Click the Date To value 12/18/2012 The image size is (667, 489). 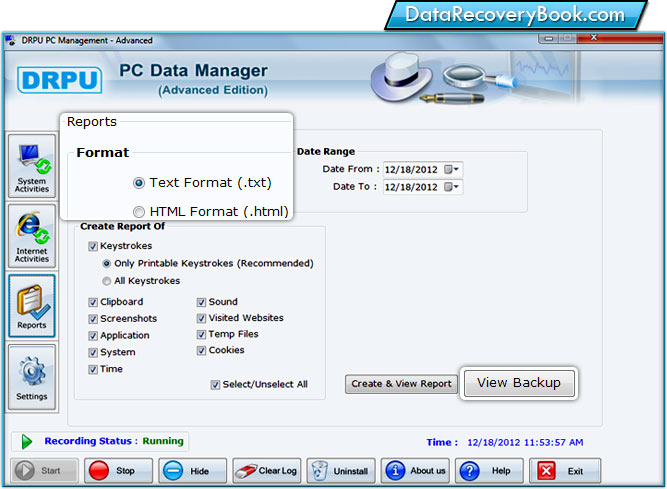pos(411,187)
